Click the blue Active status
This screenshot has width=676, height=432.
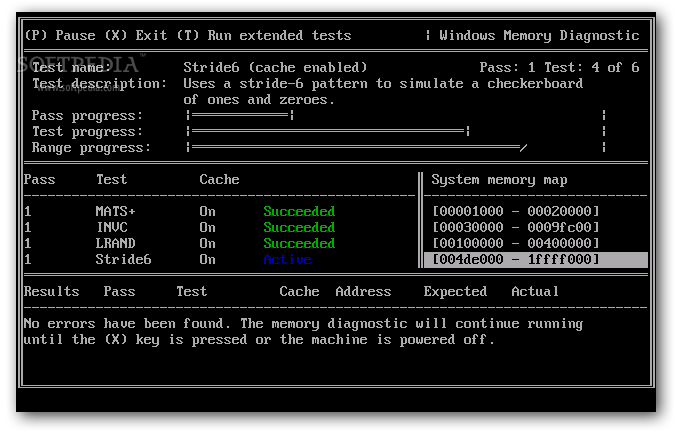287,259
